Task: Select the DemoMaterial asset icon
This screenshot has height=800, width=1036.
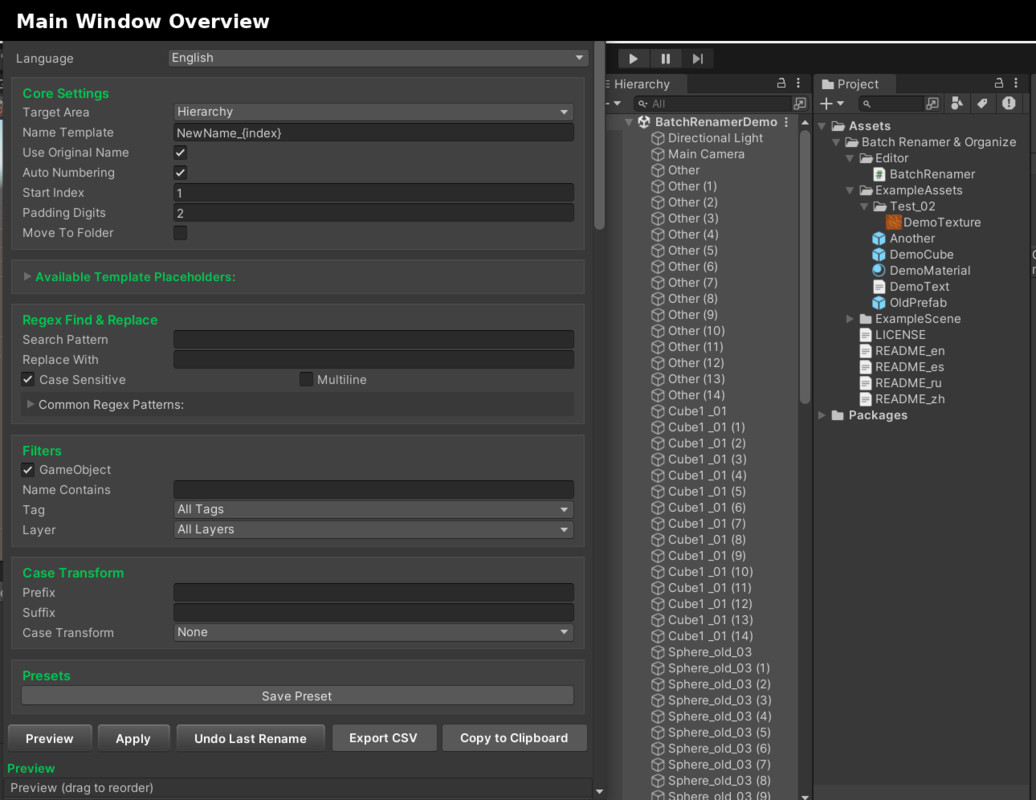Action: pyautogui.click(x=879, y=270)
